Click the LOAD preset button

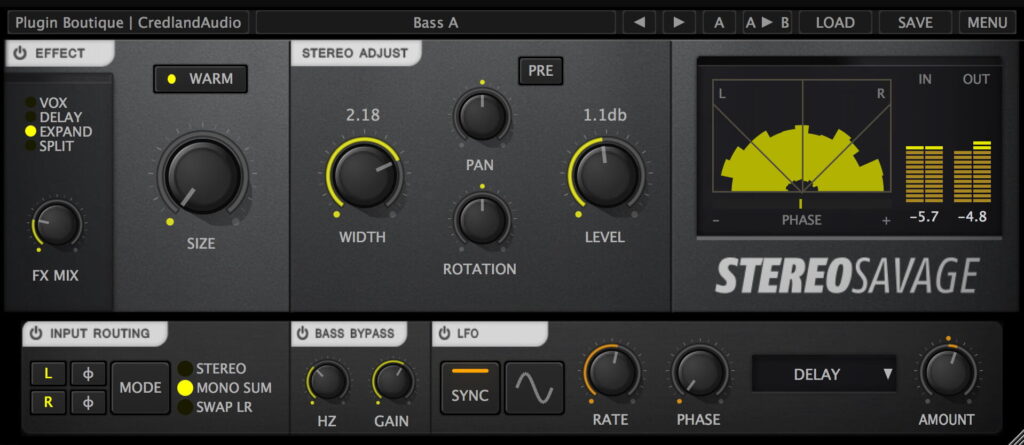[x=835, y=22]
